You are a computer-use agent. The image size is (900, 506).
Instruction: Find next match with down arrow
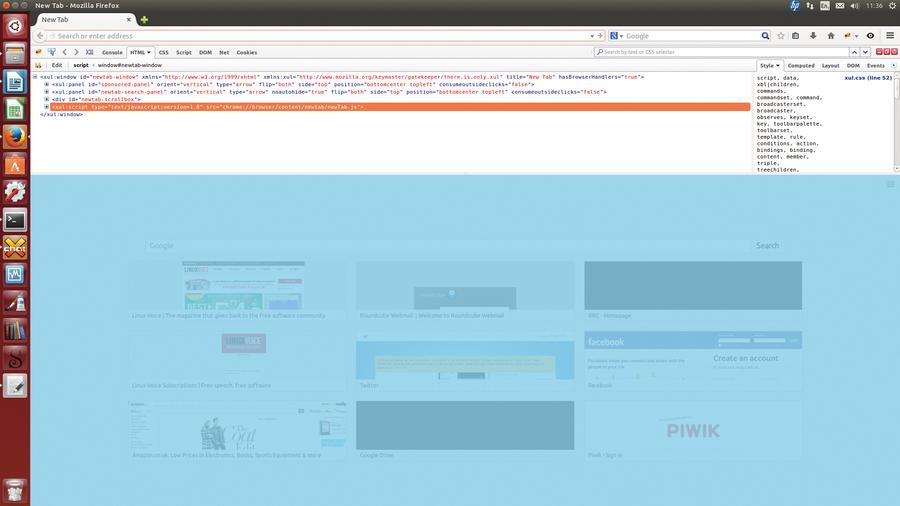(865, 52)
